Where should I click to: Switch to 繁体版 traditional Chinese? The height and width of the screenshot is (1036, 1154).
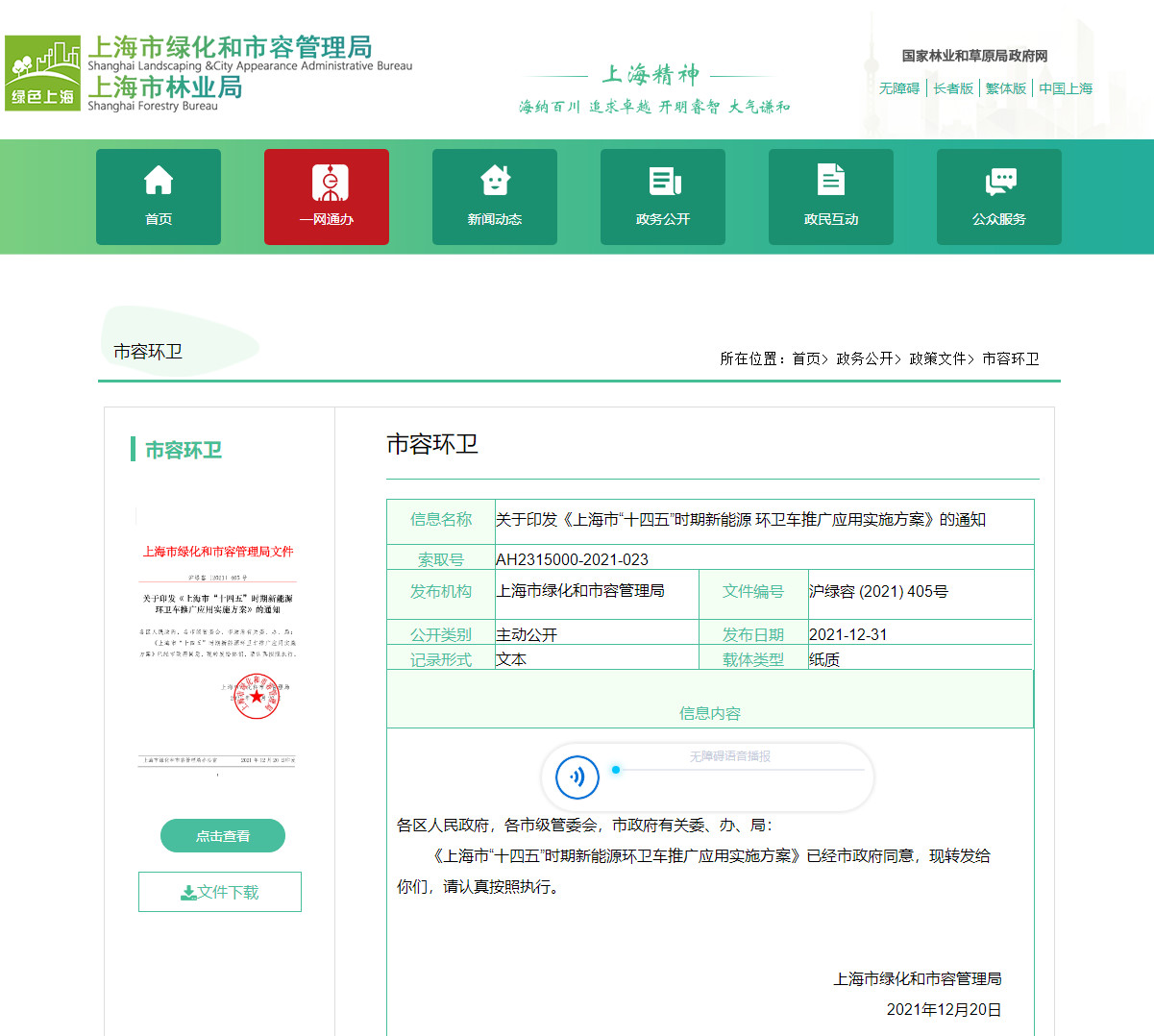click(1006, 88)
